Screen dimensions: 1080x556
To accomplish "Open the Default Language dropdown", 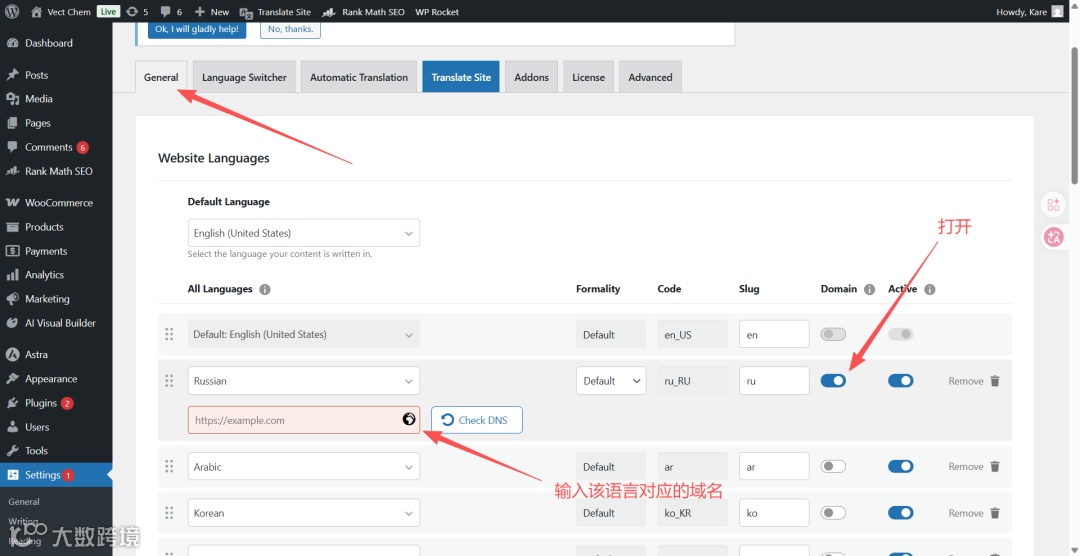I will (x=304, y=233).
